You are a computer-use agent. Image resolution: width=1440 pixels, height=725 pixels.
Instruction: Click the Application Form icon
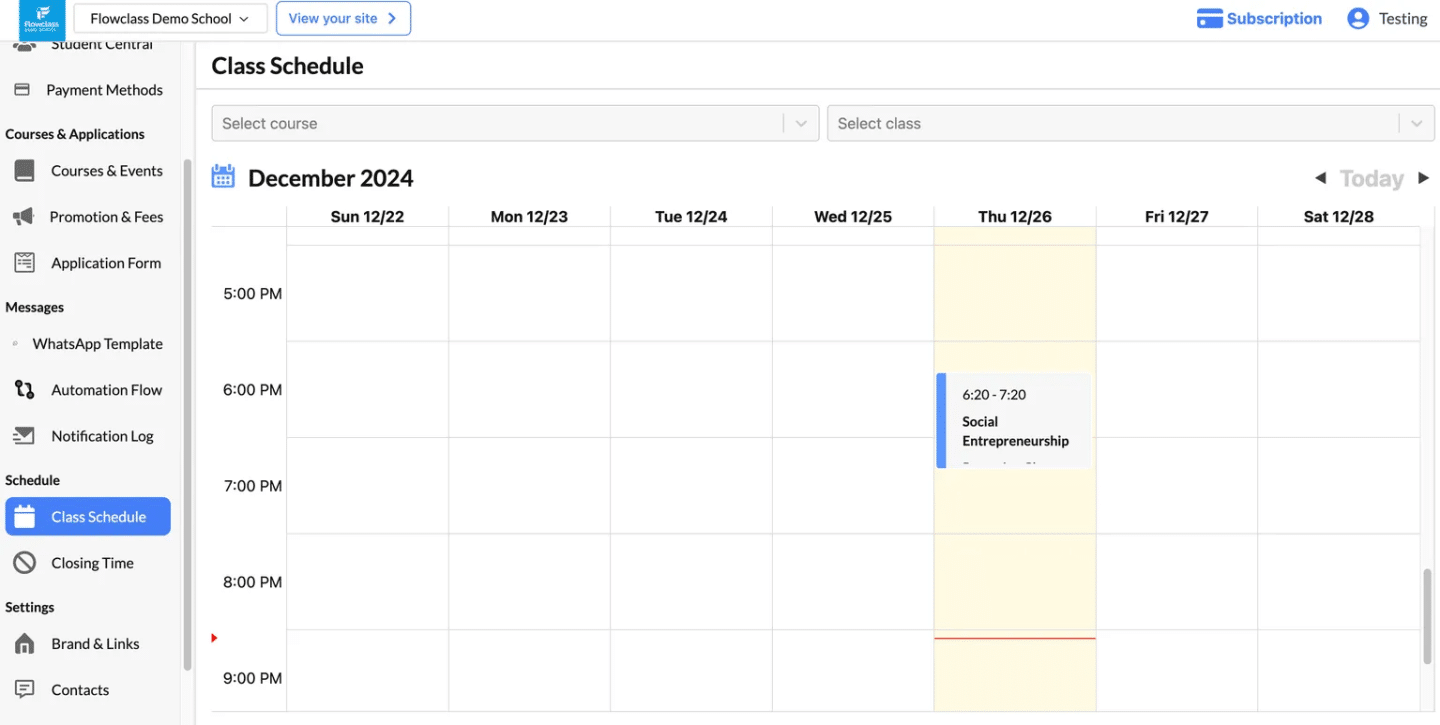click(x=24, y=263)
